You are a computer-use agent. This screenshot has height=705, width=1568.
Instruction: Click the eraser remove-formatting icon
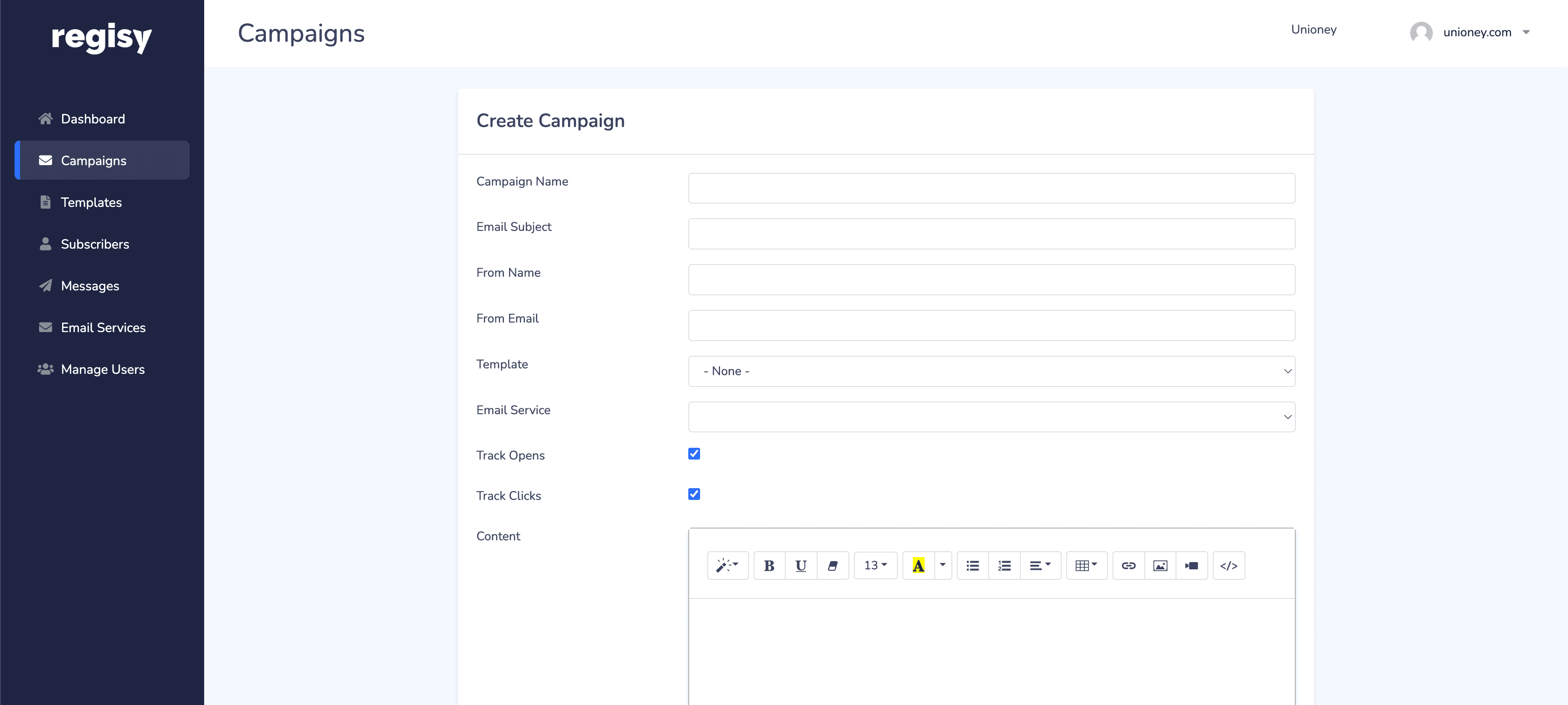pyautogui.click(x=832, y=566)
